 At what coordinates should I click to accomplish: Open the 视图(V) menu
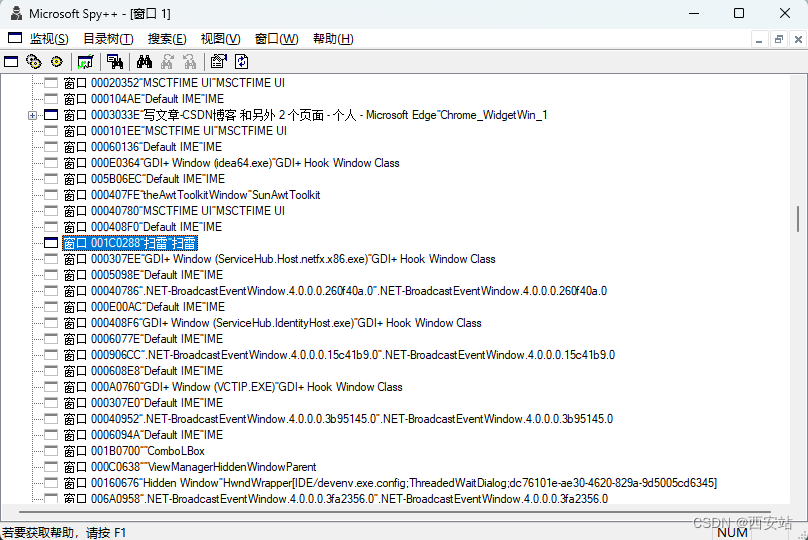tap(221, 39)
